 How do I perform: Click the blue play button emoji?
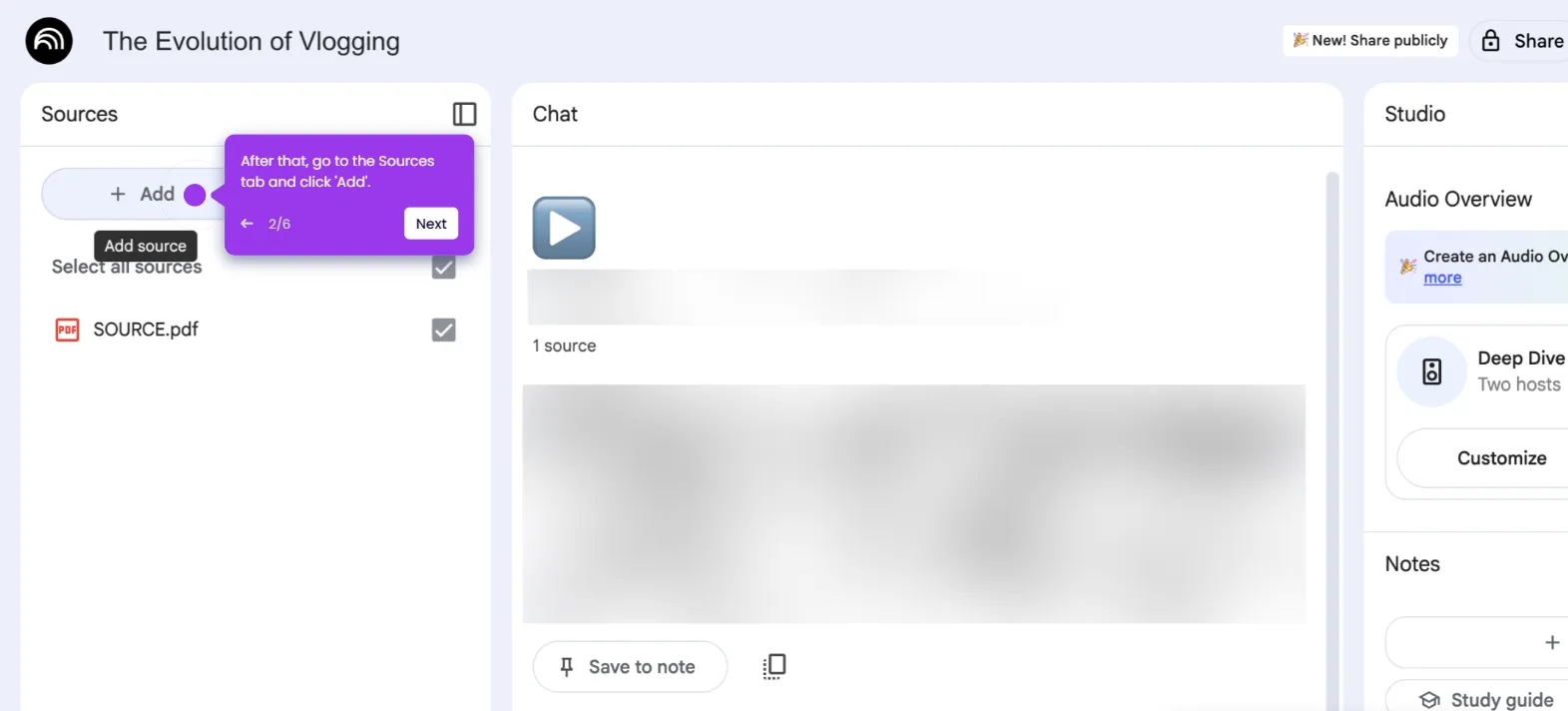coord(564,228)
